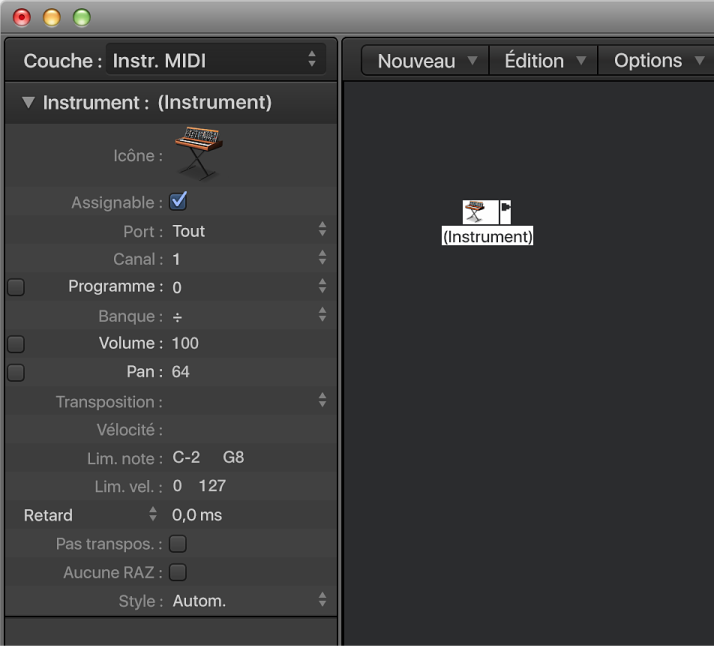The image size is (716, 646).
Task: Open the Couche Instr. MIDI dropdown
Action: pyautogui.click(x=216, y=61)
